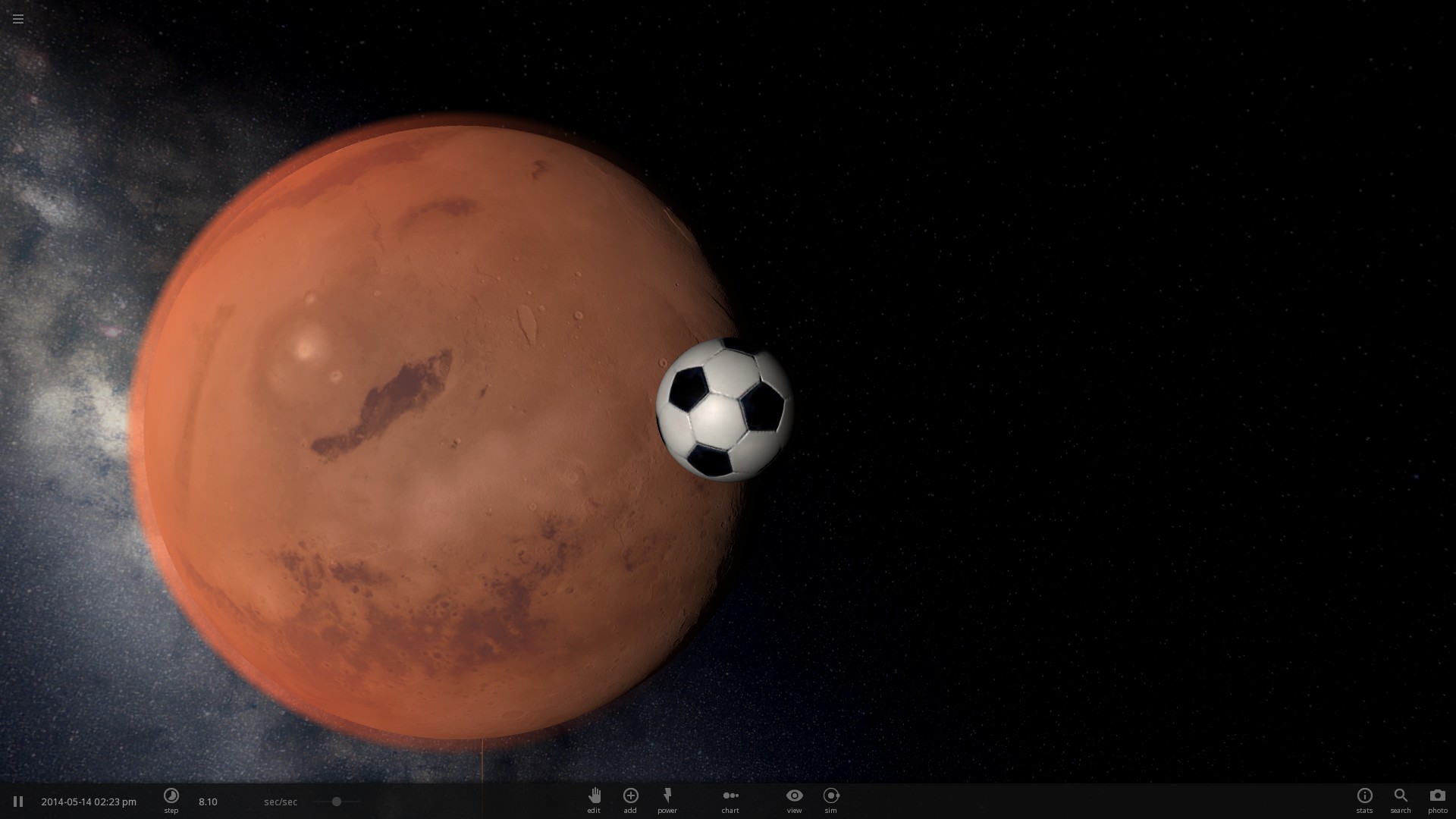This screenshot has height=819, width=1456.
Task: Click the simulation date and time display
Action: point(89,802)
